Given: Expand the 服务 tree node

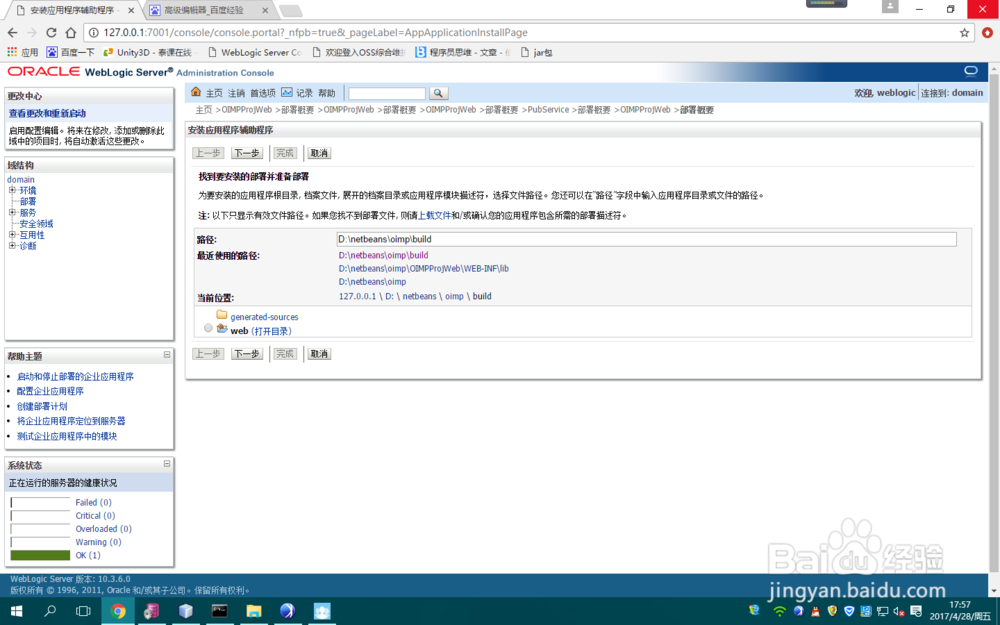Looking at the screenshot, I should 11,212.
